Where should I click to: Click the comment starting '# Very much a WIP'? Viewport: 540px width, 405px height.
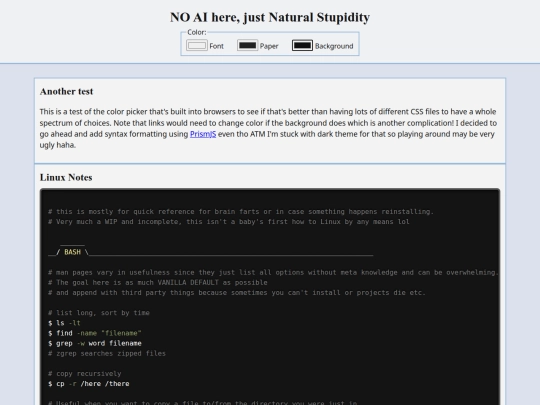(x=229, y=222)
